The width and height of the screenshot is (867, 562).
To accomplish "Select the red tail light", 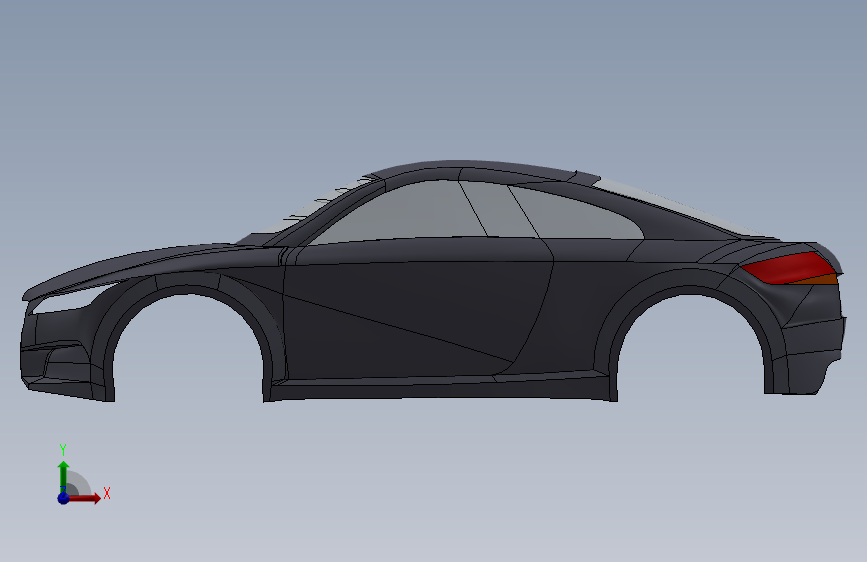I will click(788, 268).
